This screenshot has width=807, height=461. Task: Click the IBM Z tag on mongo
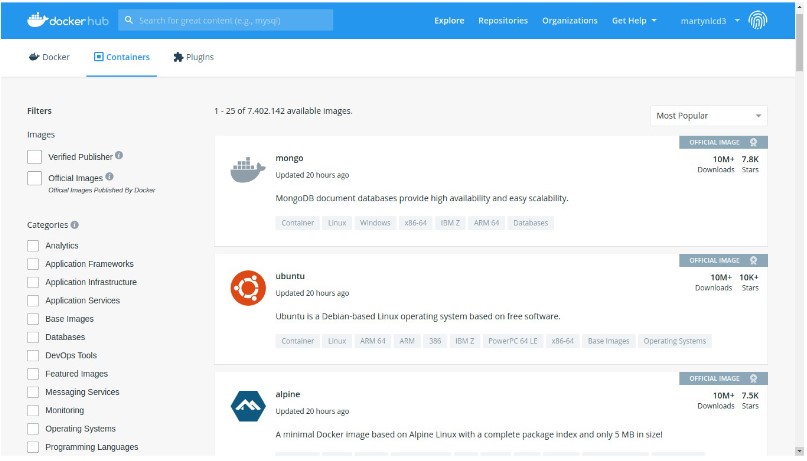[x=450, y=223]
